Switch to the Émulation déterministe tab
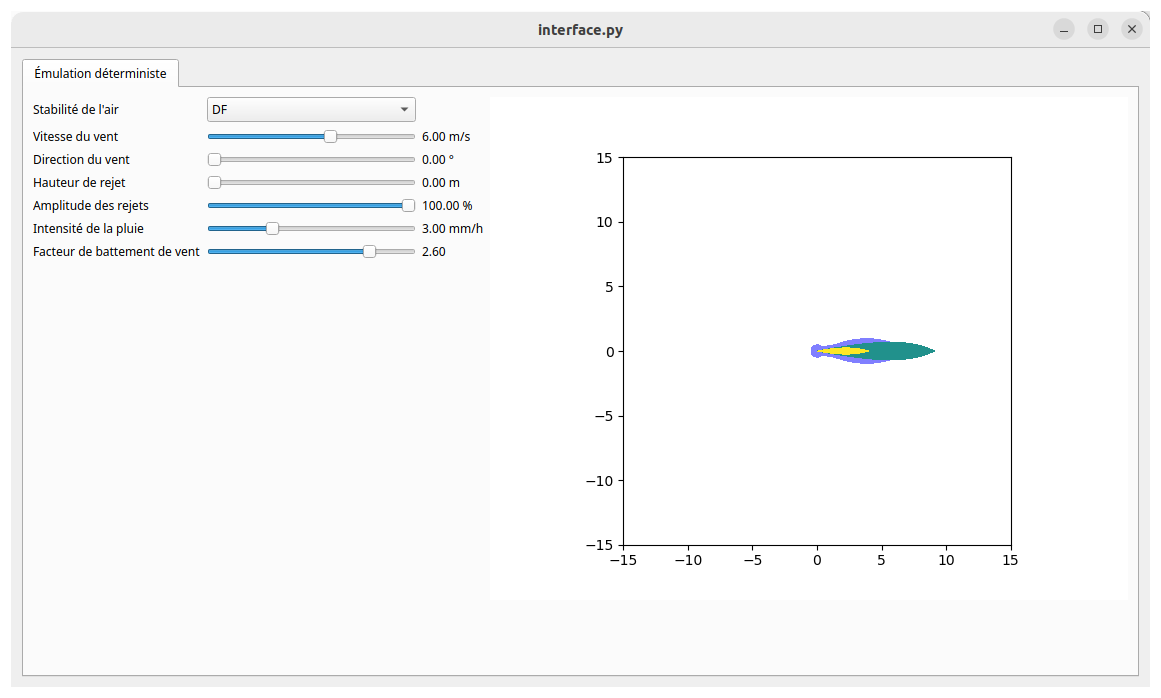Image resolution: width=1161 pixels, height=698 pixels. (x=100, y=73)
